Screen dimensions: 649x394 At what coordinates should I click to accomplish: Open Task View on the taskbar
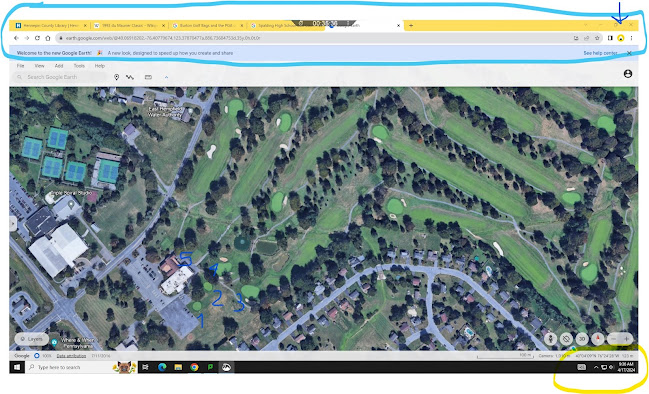(x=145, y=367)
